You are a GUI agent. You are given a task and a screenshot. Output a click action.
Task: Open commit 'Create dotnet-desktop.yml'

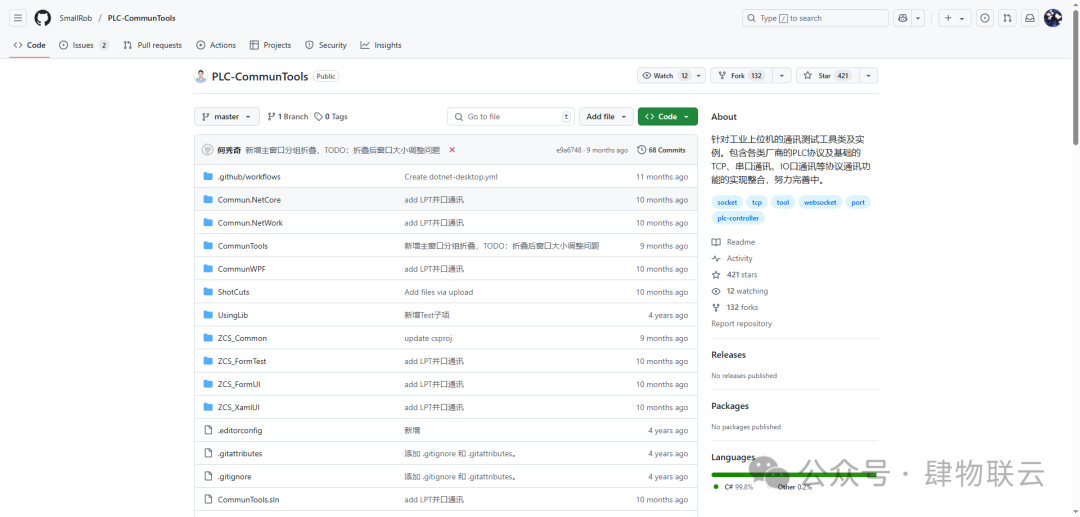[x=450, y=177]
